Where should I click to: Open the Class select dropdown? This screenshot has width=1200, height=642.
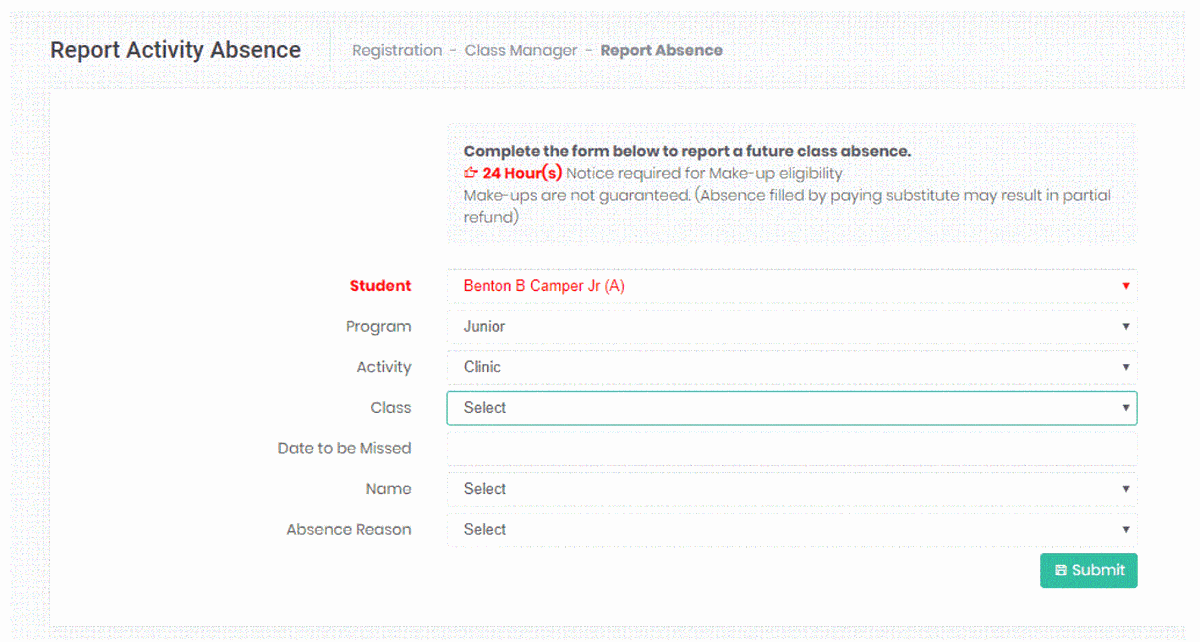pos(791,408)
